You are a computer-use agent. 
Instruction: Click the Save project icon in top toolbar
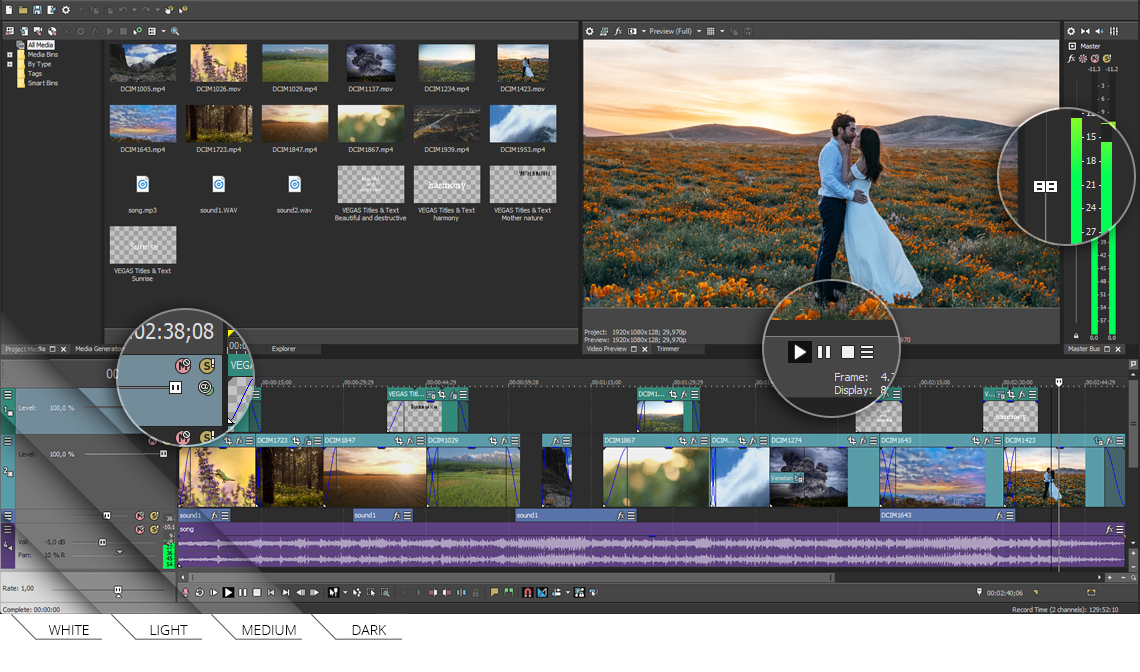[x=37, y=9]
